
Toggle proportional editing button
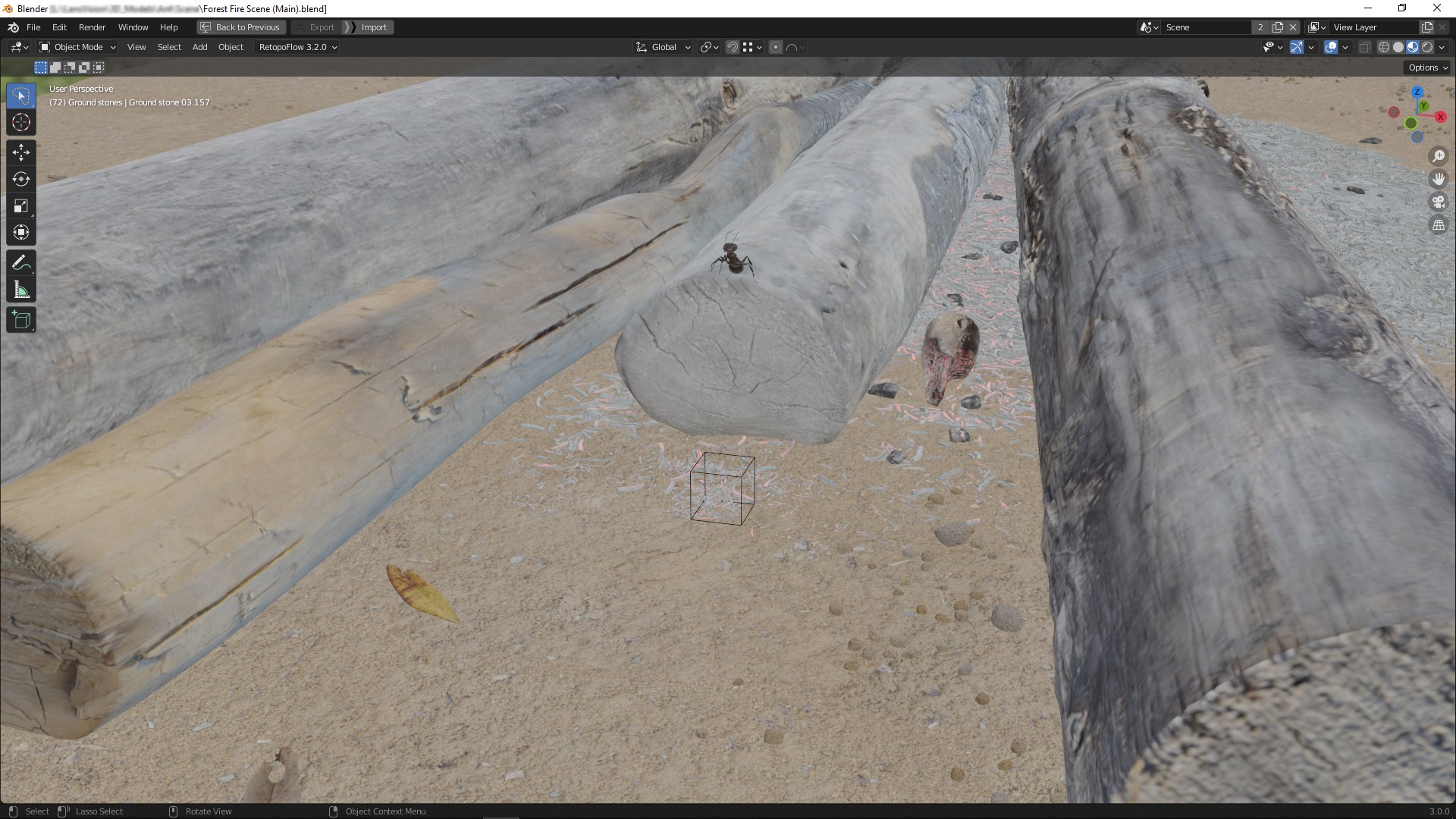(776, 47)
